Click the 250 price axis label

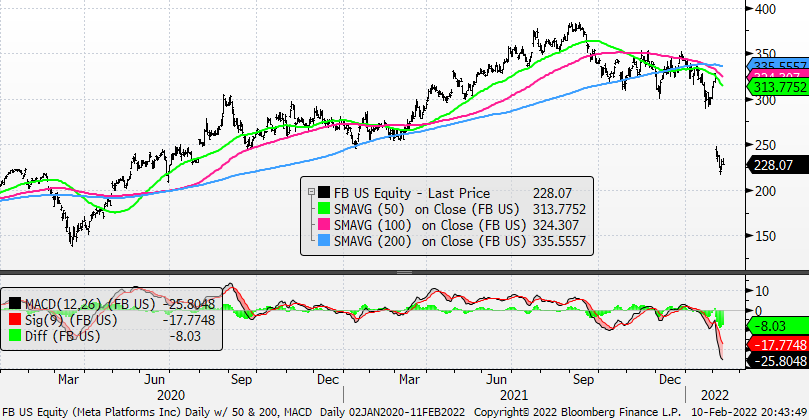[765, 146]
